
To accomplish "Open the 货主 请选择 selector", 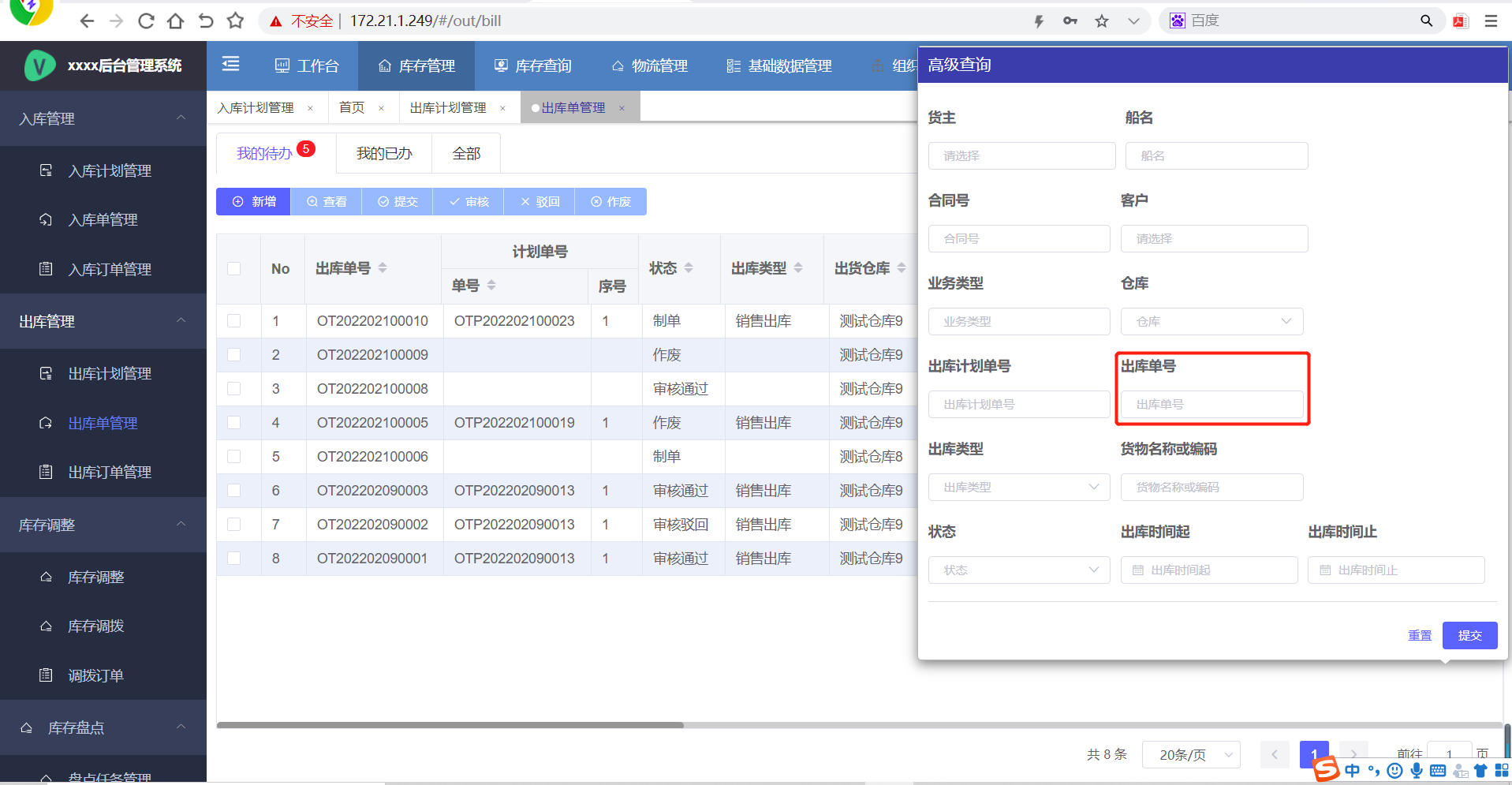I will tap(1021, 156).
